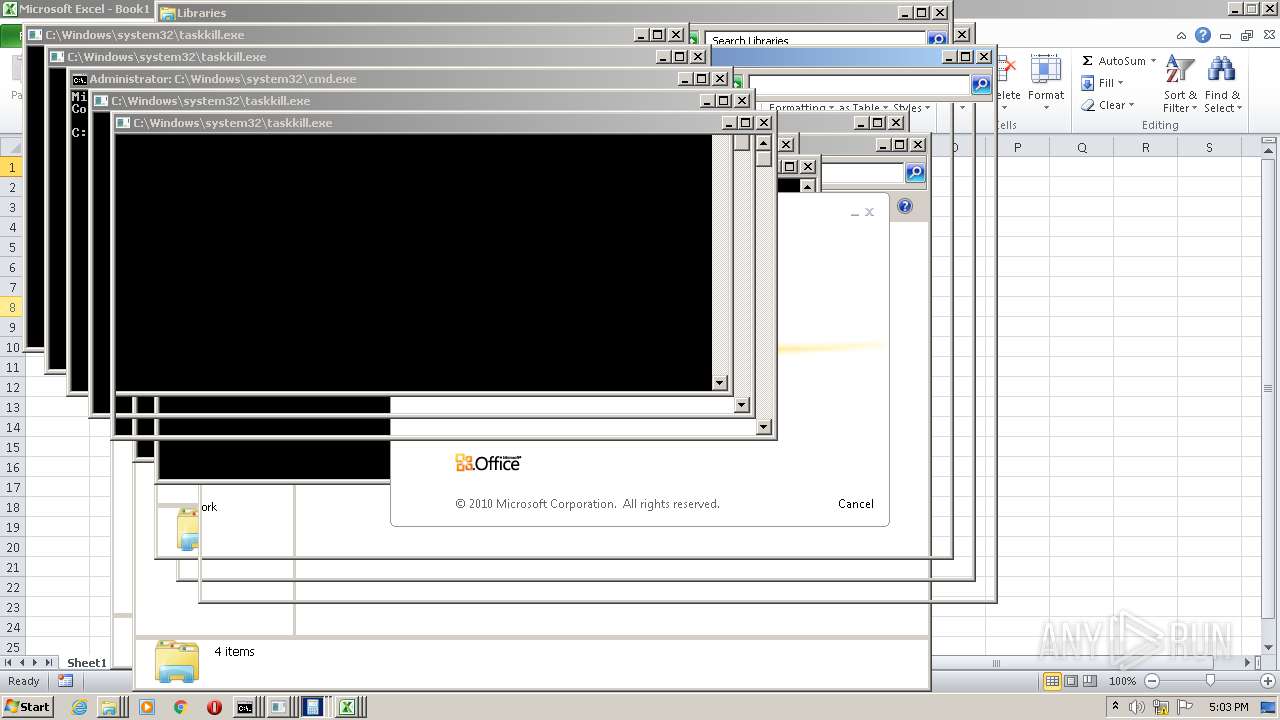Viewport: 1280px width, 720px height.
Task: Click the help icon in Explorer window
Action: [x=905, y=206]
